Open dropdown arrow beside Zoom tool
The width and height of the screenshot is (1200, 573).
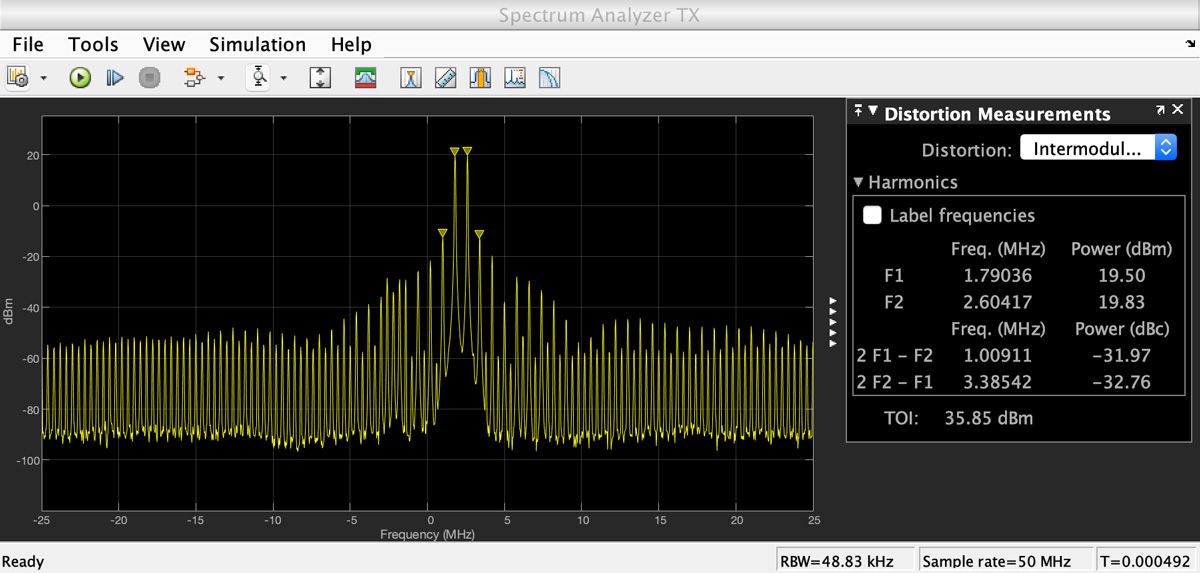click(284, 78)
